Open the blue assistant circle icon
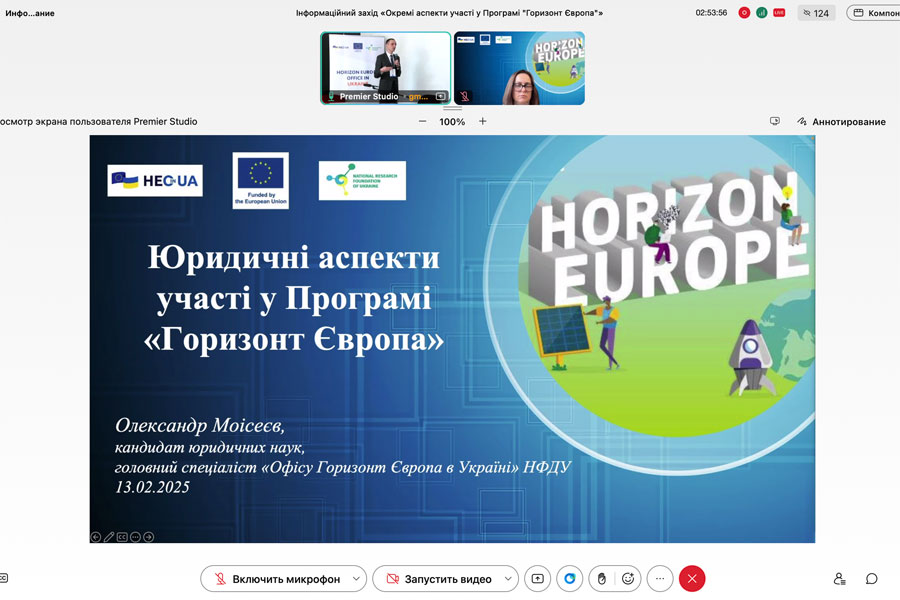Viewport: 900px width, 600px height. point(569,579)
